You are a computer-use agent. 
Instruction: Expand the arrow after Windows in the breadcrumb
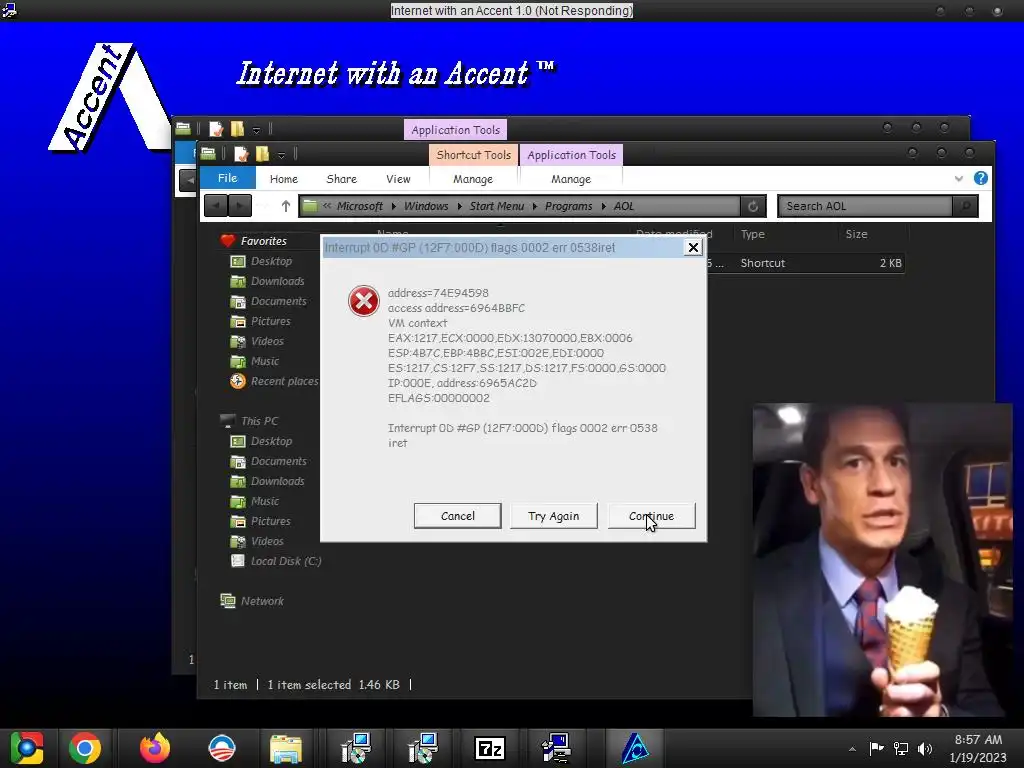[459, 206]
